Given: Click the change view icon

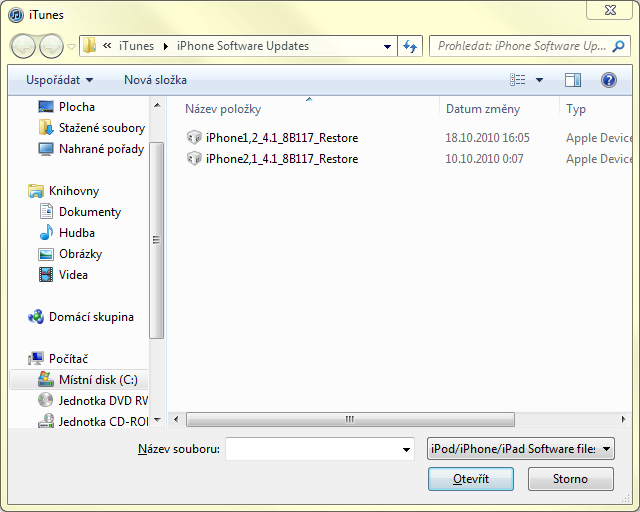Looking at the screenshot, I should pos(518,80).
